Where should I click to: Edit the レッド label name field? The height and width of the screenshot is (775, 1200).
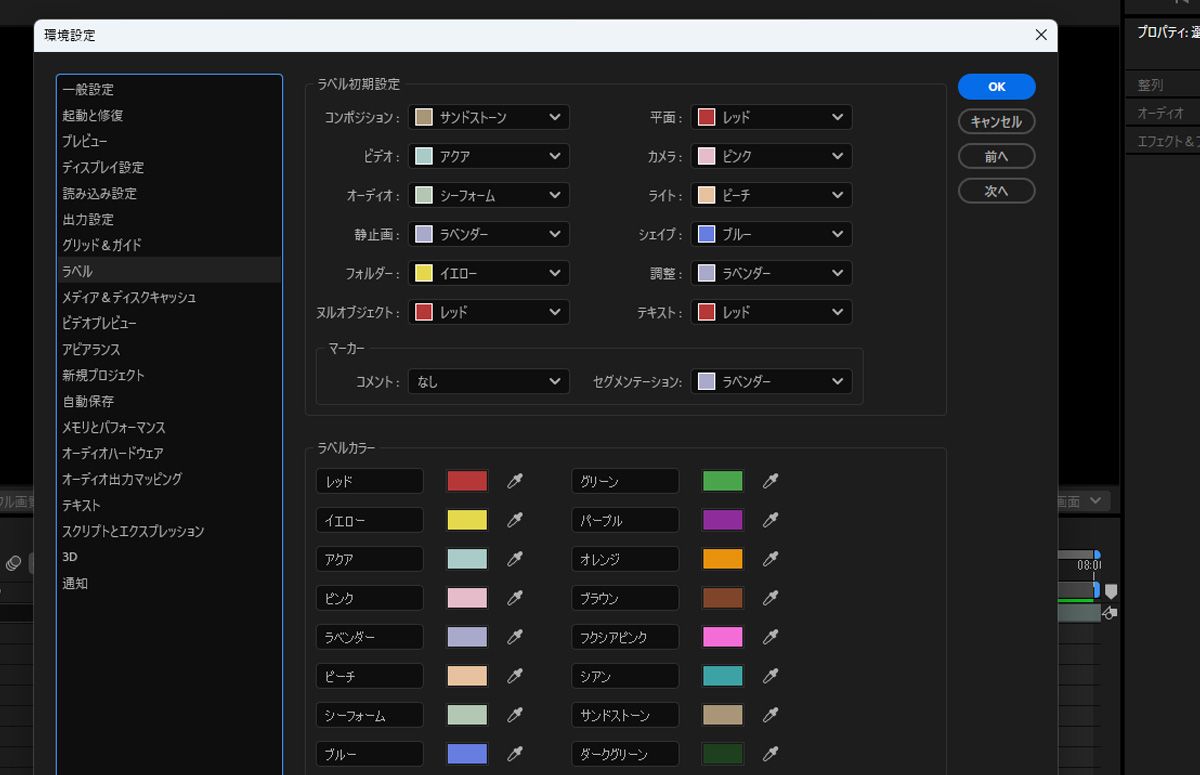pos(370,481)
